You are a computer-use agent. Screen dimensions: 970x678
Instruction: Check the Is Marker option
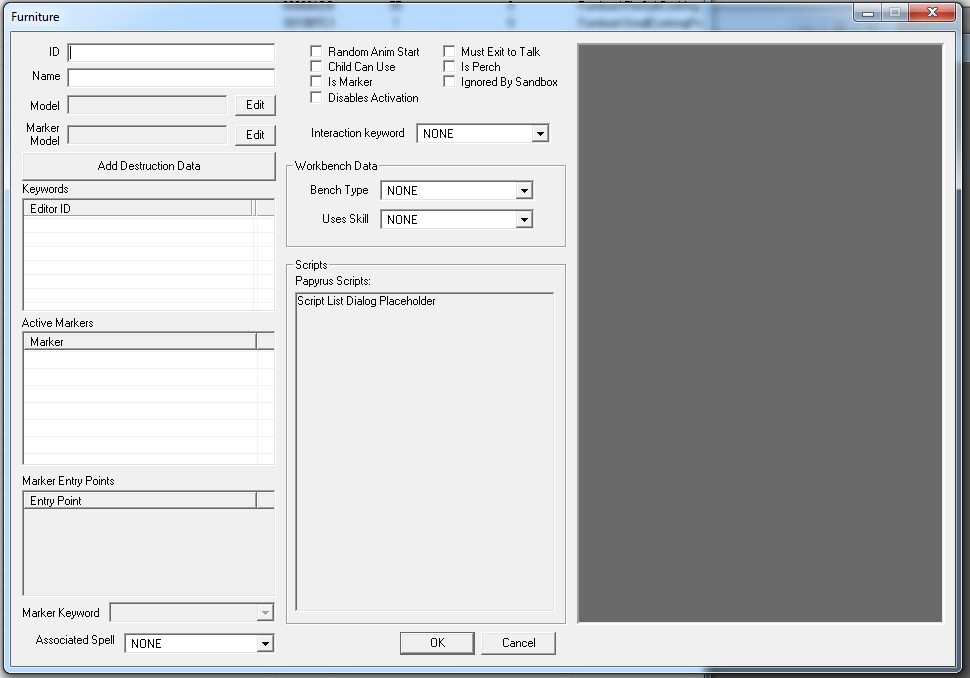pyautogui.click(x=317, y=82)
